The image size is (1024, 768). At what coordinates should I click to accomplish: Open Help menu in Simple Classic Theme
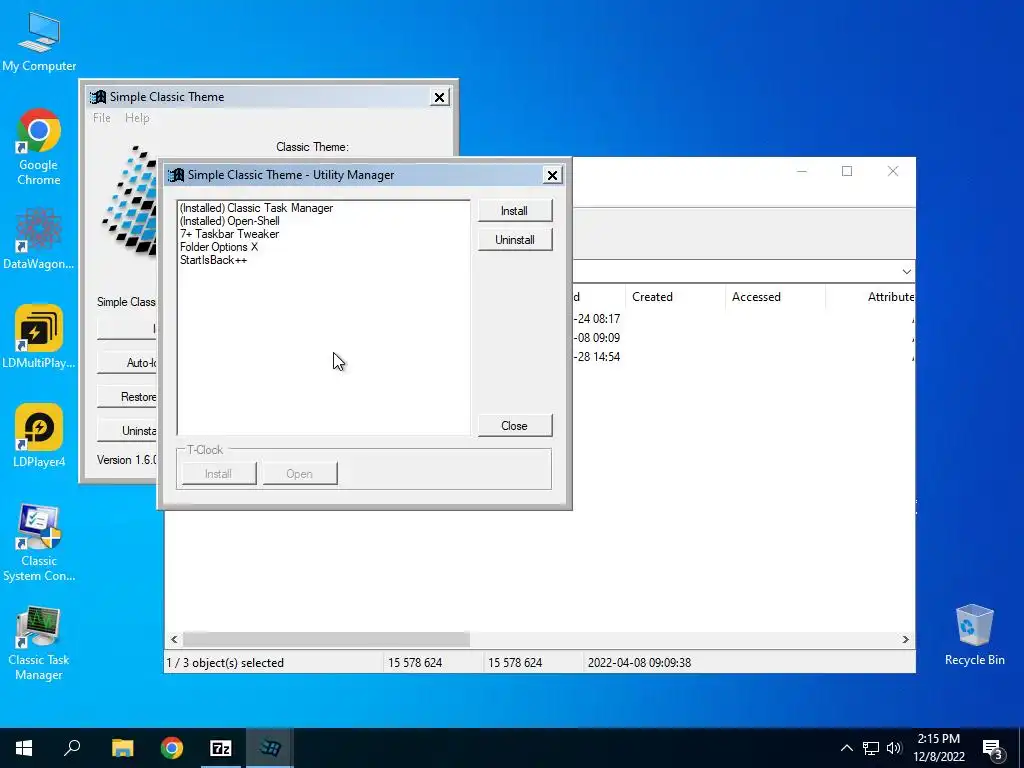(x=137, y=118)
